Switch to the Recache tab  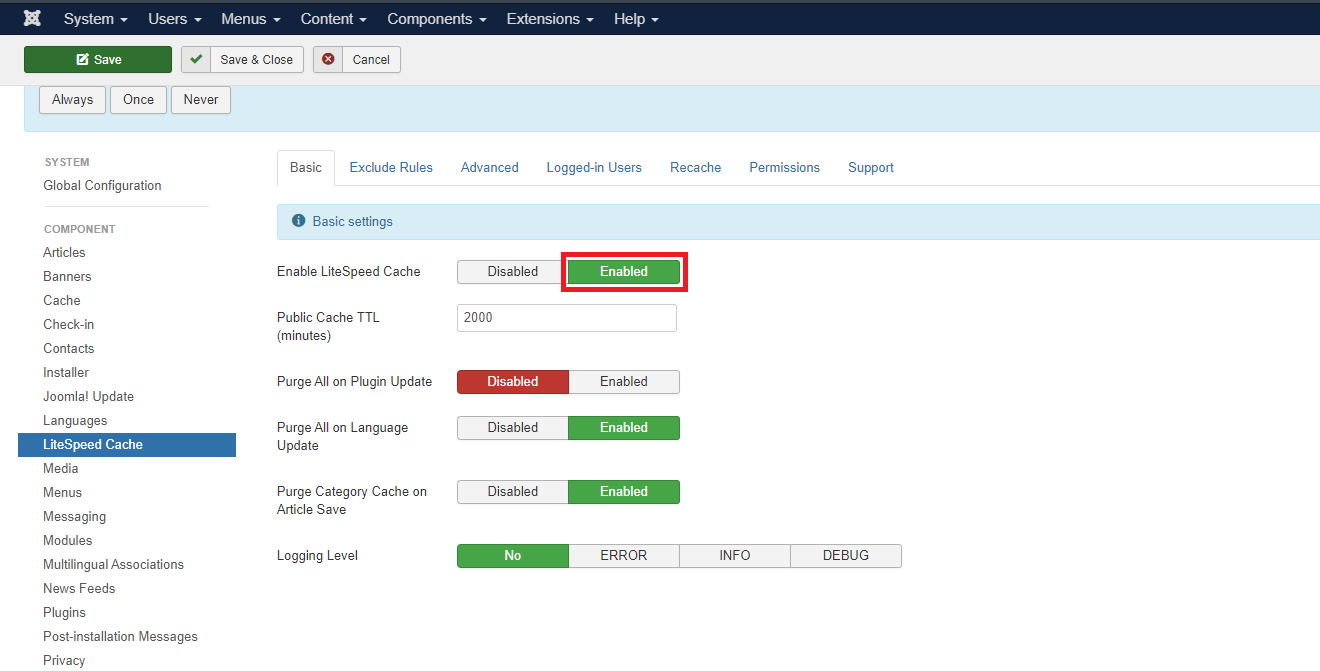tap(695, 168)
